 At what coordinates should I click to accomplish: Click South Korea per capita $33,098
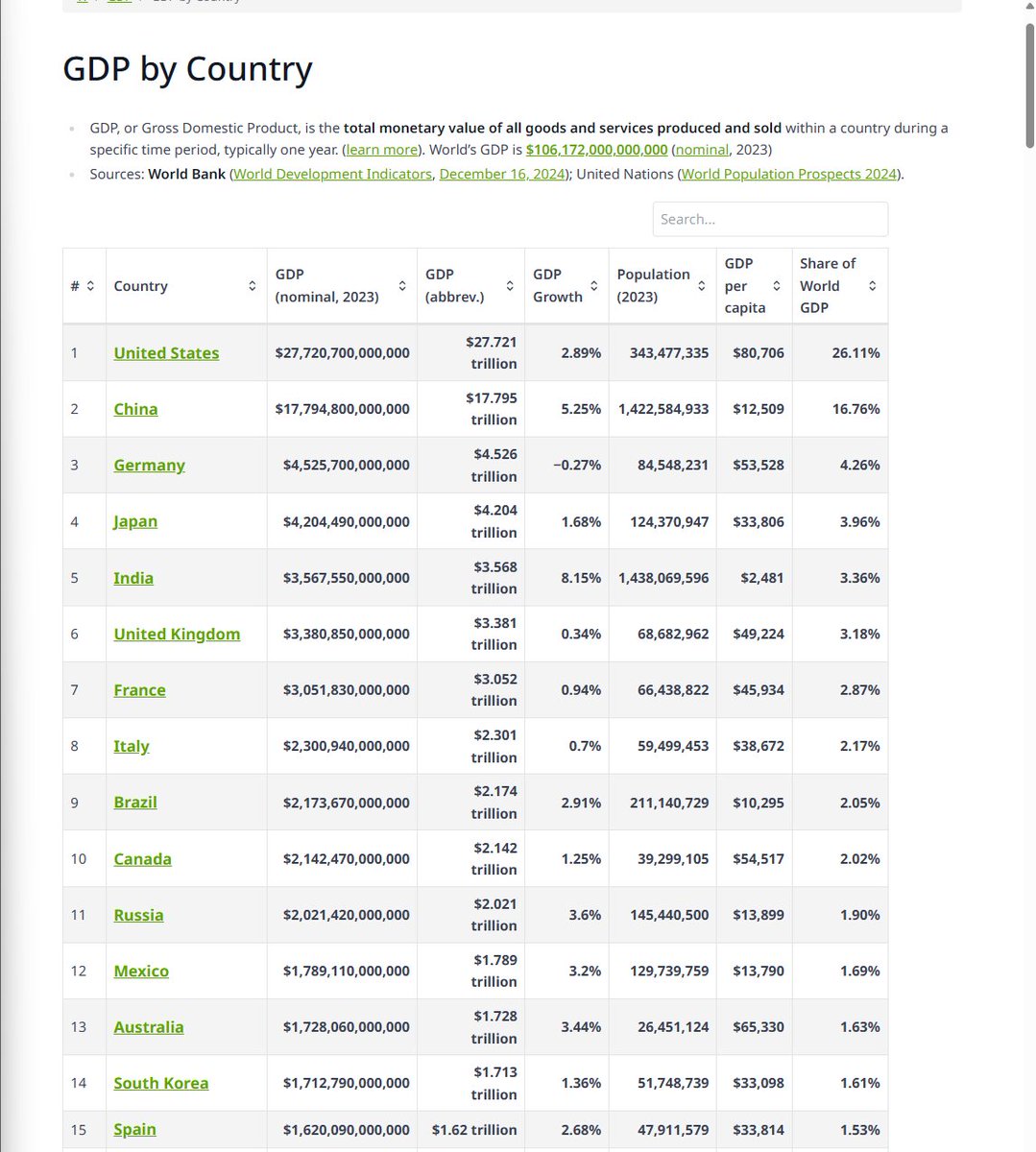(x=759, y=1083)
